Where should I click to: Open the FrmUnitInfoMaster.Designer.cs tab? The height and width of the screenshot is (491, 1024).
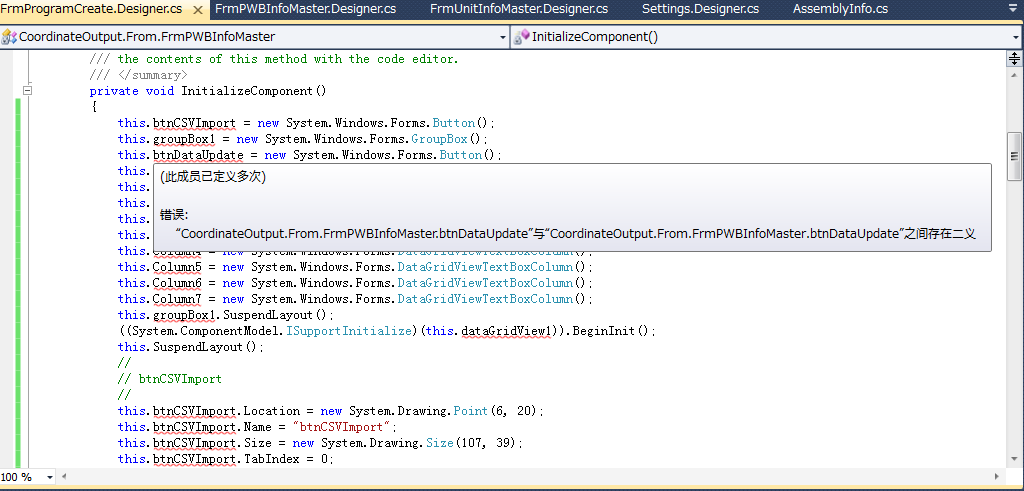pyautogui.click(x=519, y=9)
